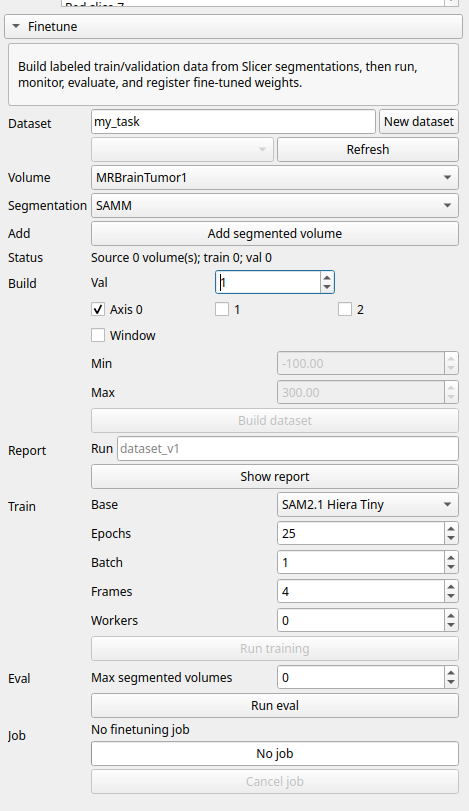Click the Show report button
The image size is (469, 811).
tap(275, 476)
